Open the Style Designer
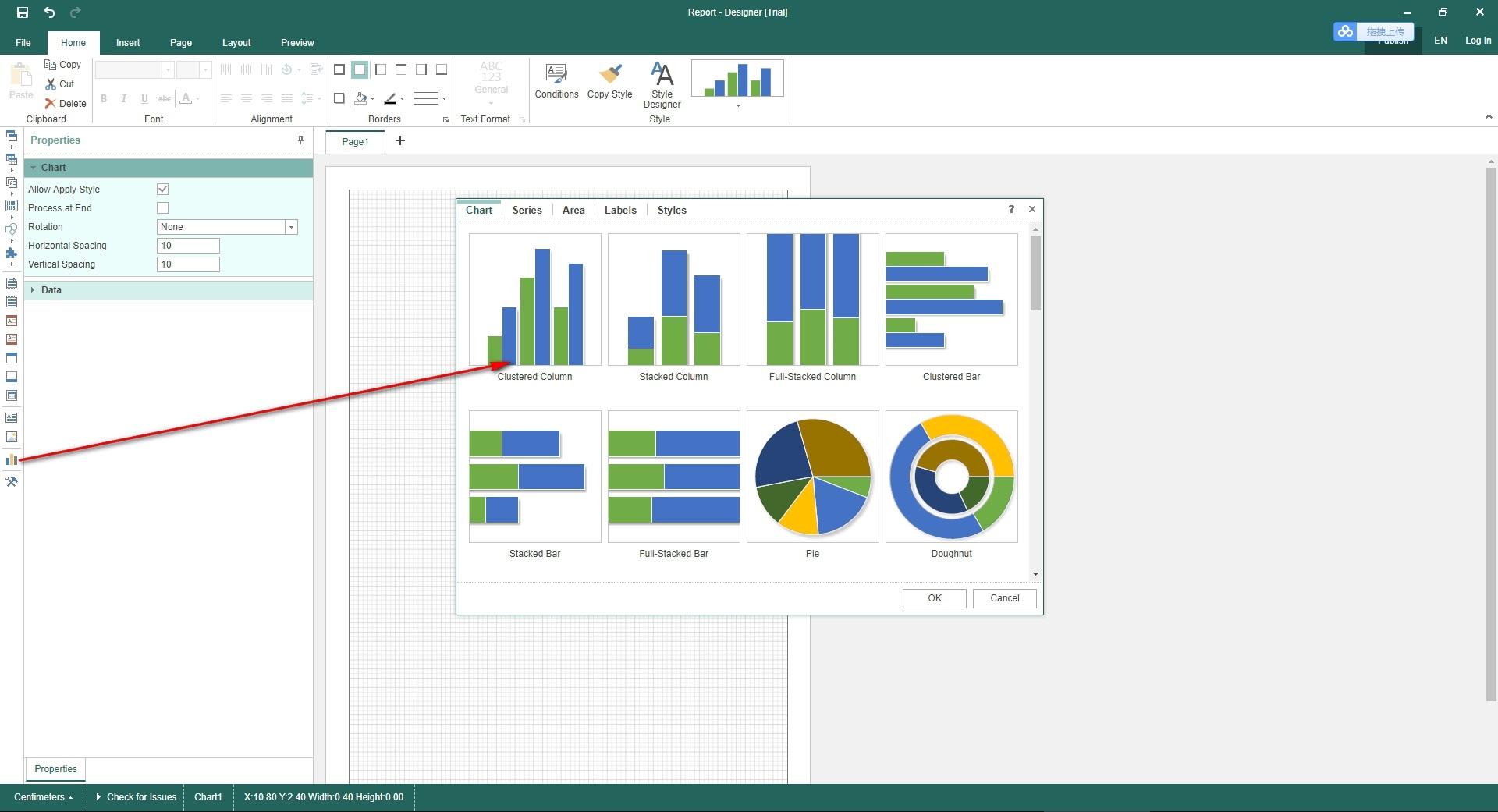The width and height of the screenshot is (1498, 812). point(662,85)
